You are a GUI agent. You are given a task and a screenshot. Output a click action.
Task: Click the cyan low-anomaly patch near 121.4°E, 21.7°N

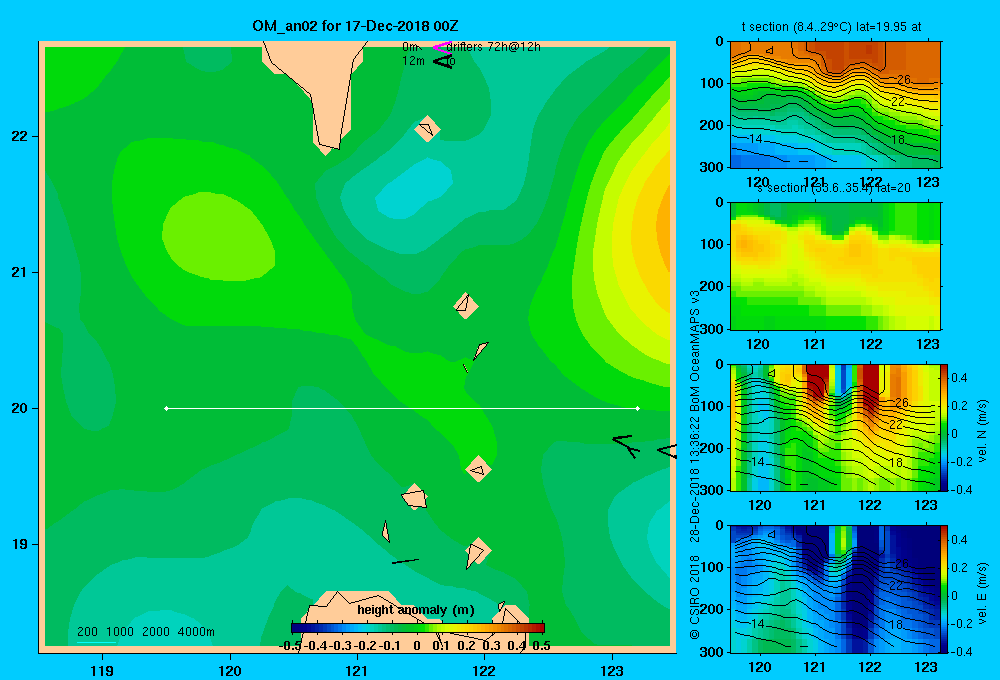(x=415, y=189)
